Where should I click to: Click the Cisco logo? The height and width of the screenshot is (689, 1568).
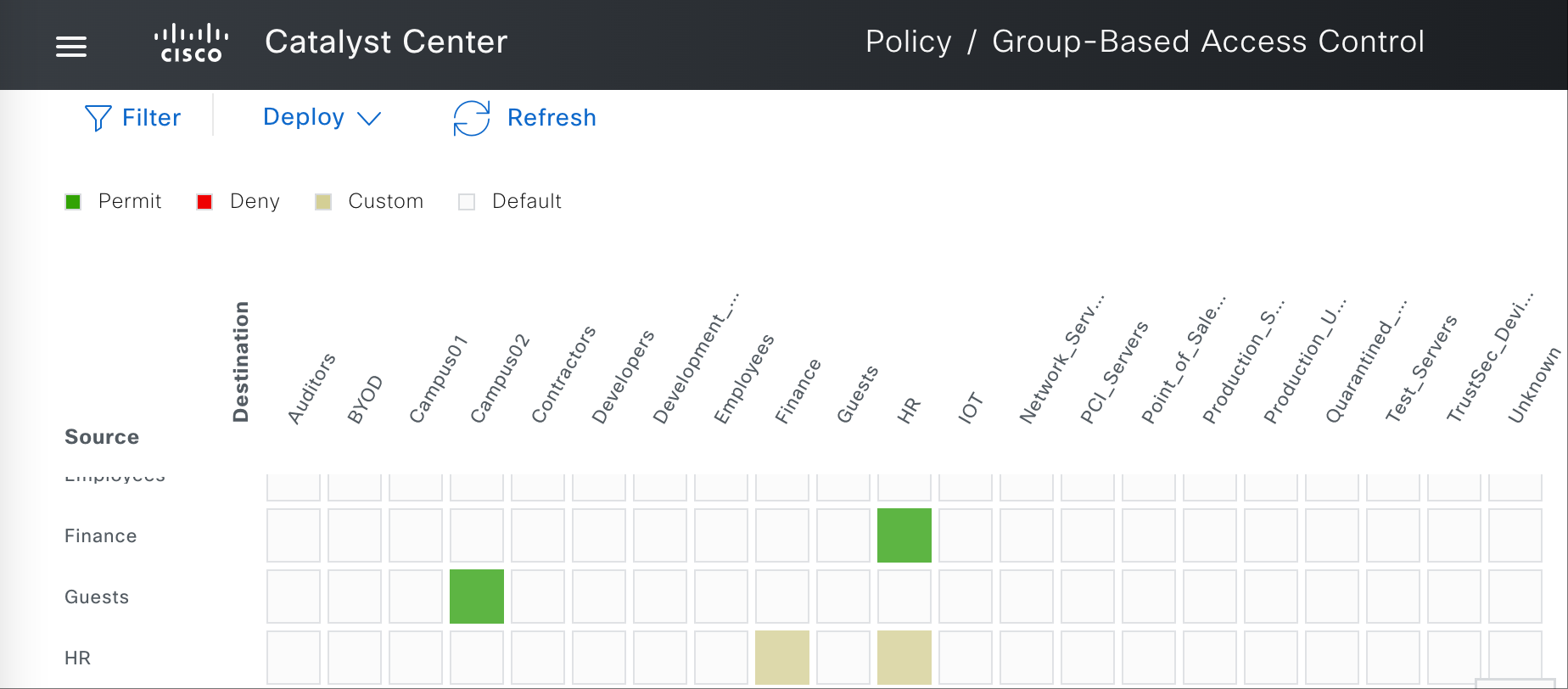191,43
